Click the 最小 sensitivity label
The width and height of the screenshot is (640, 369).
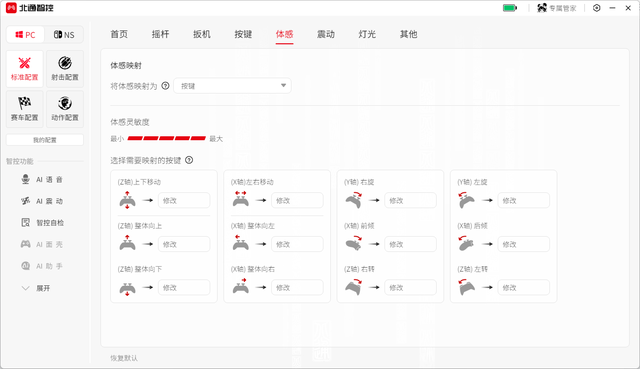coord(117,139)
